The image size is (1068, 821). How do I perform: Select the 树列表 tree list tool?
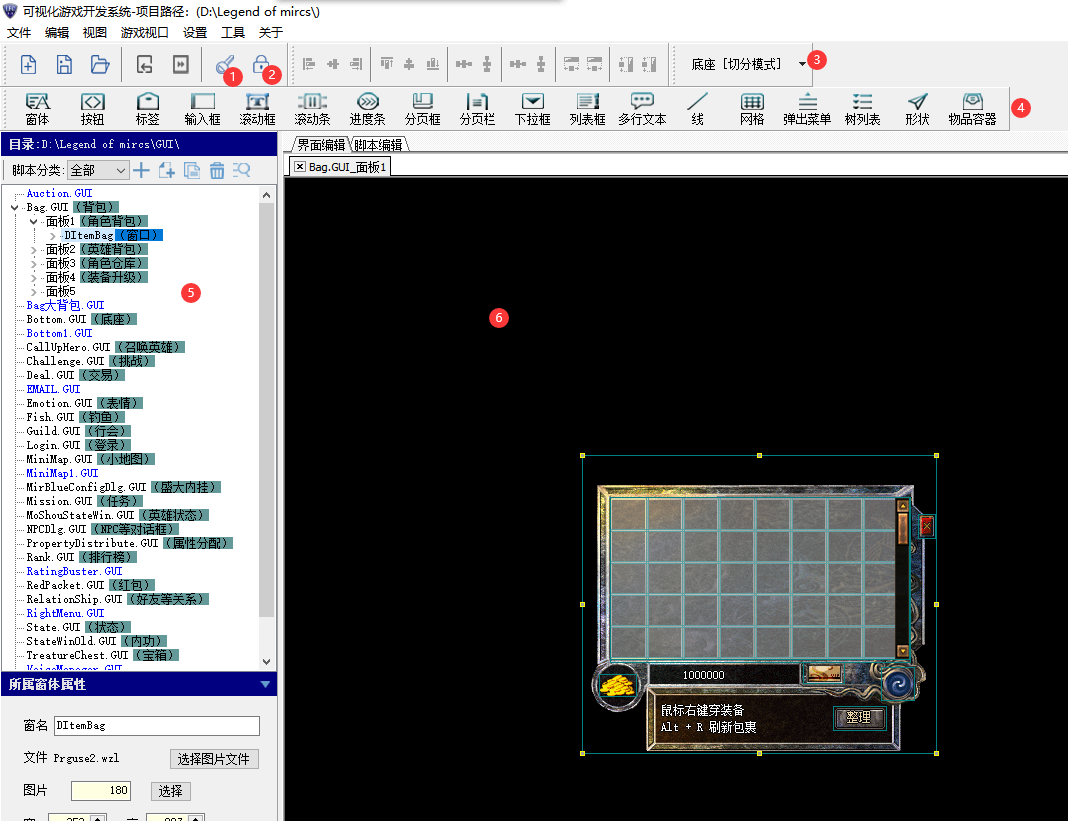pyautogui.click(x=862, y=109)
